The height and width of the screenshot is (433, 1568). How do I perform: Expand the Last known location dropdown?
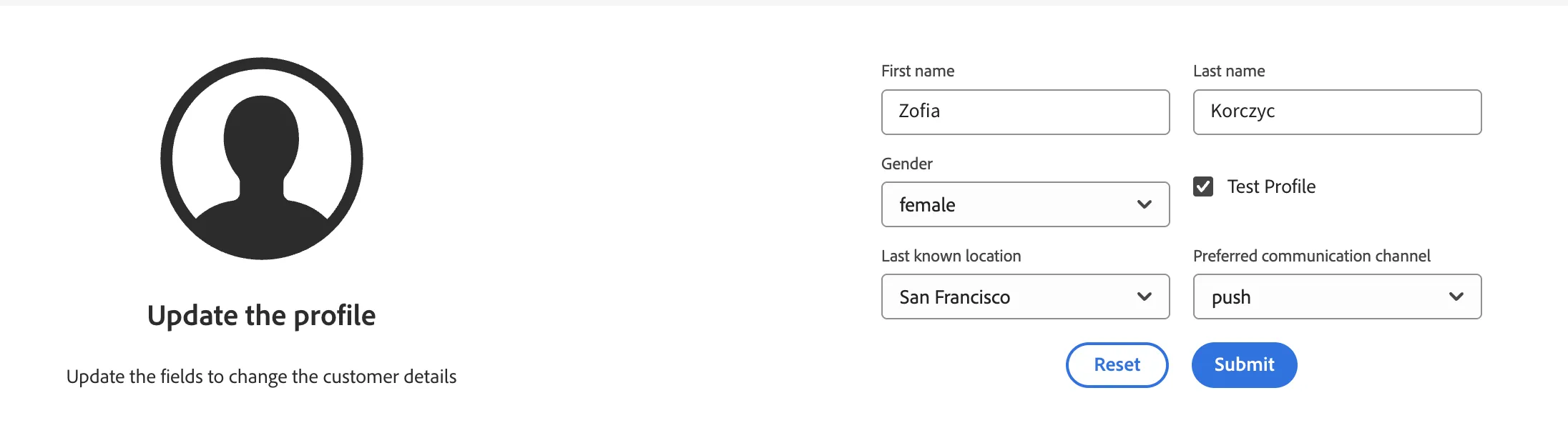click(1025, 297)
